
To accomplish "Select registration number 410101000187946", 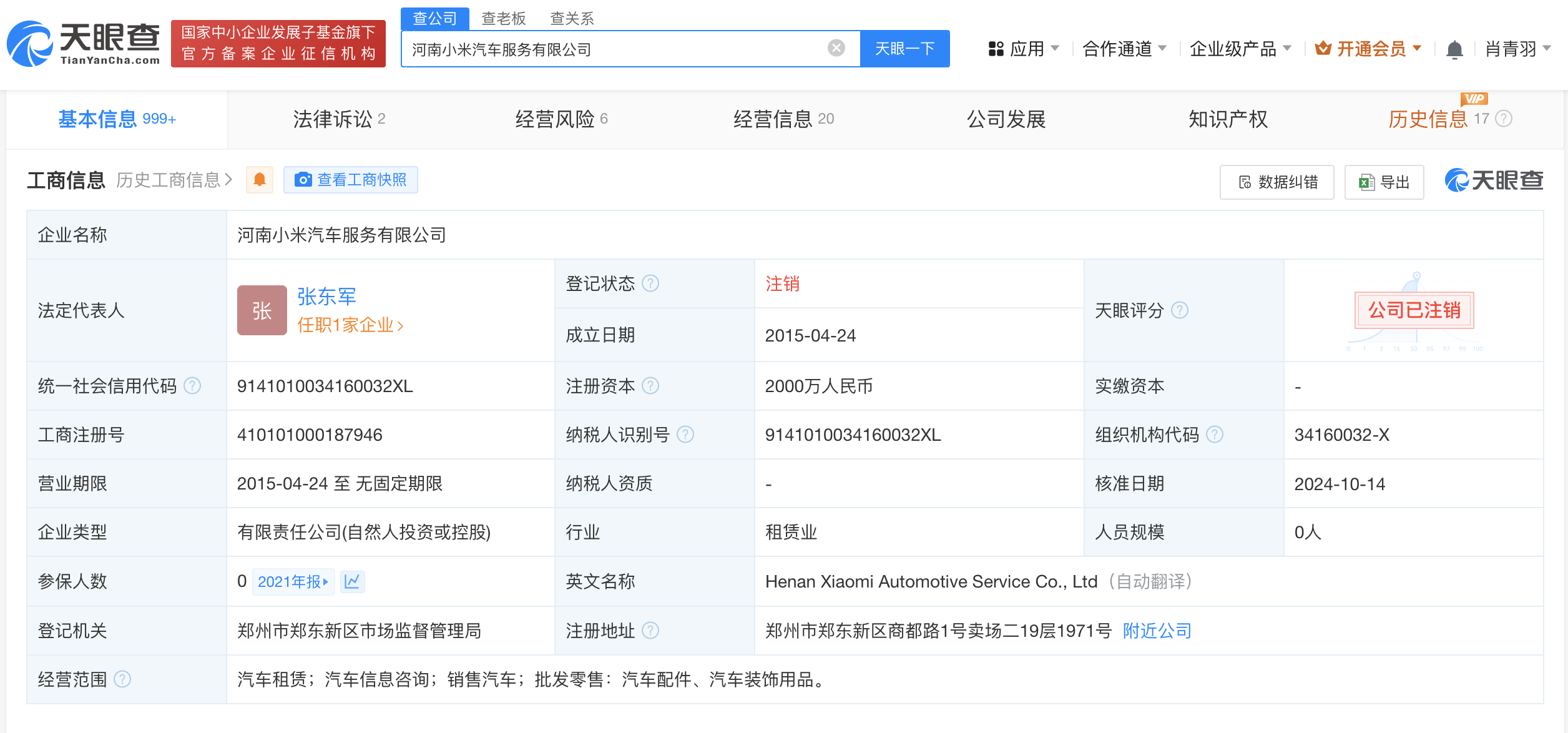I will pyautogui.click(x=310, y=435).
